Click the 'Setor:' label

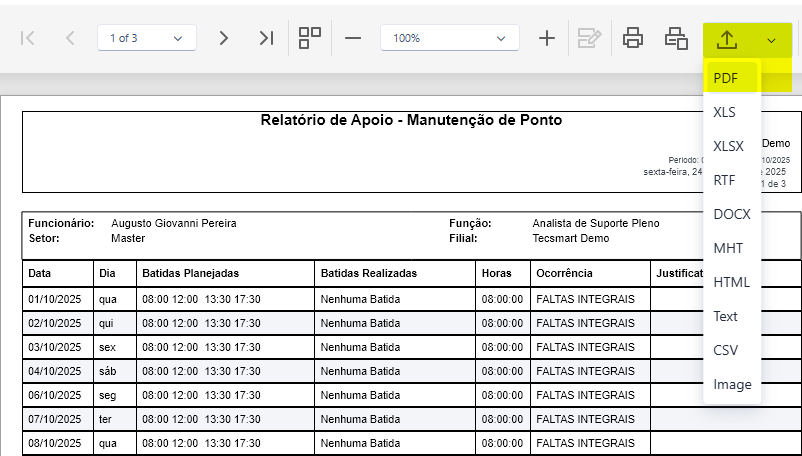pos(44,238)
